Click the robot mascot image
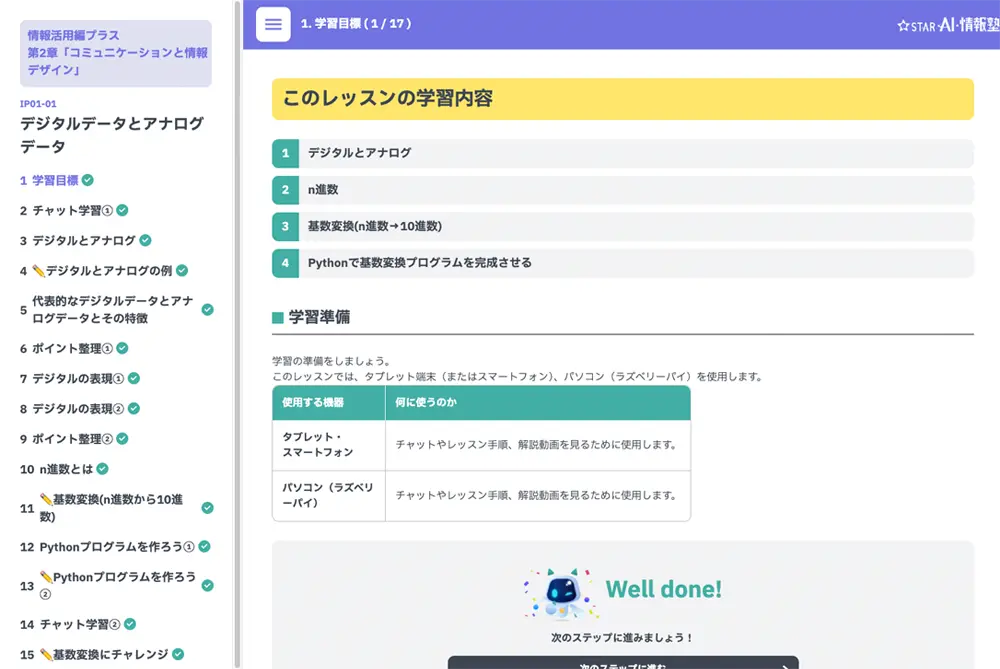The height and width of the screenshot is (669, 1000). pyautogui.click(x=561, y=594)
